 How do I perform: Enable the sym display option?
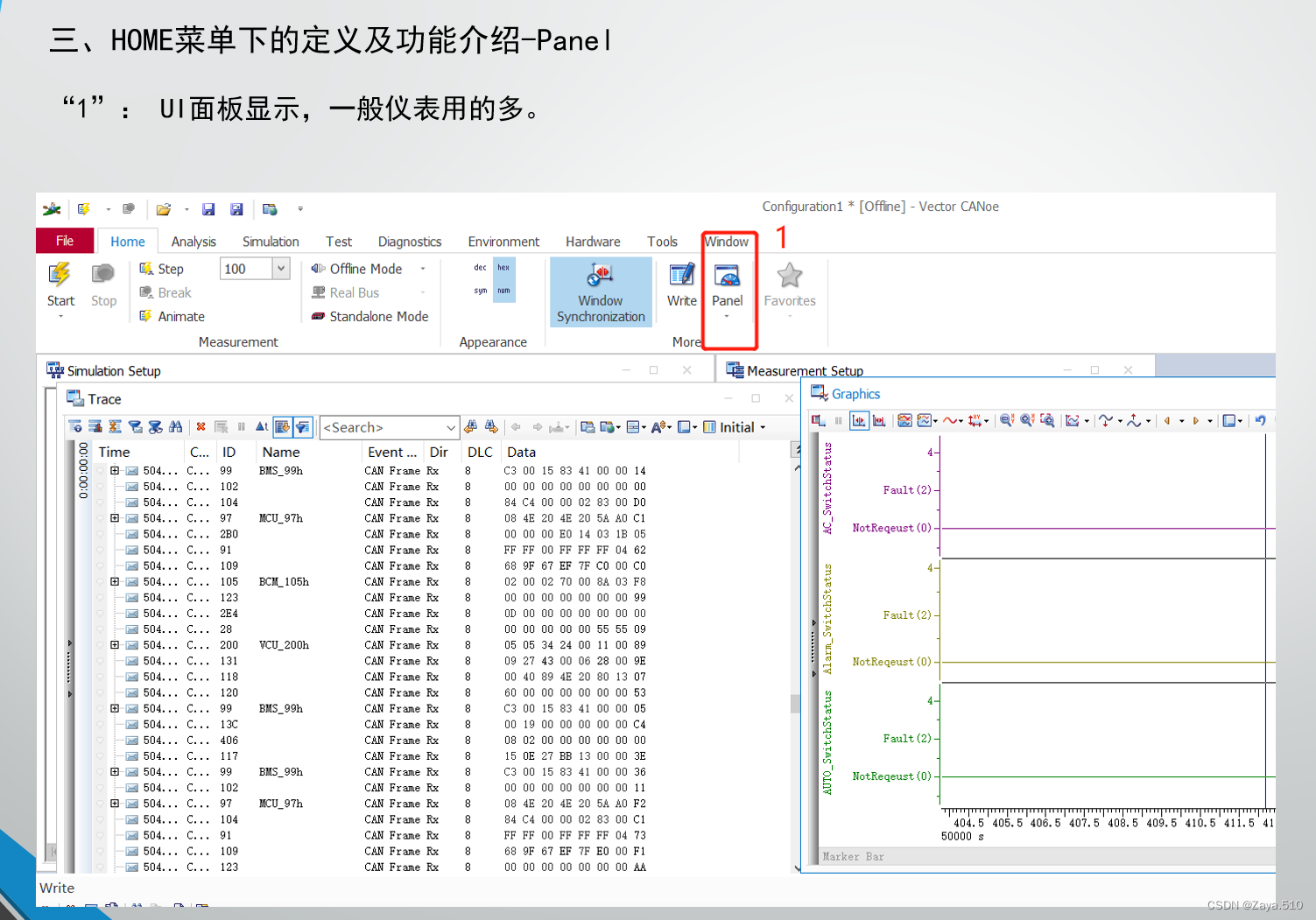pyautogui.click(x=480, y=291)
